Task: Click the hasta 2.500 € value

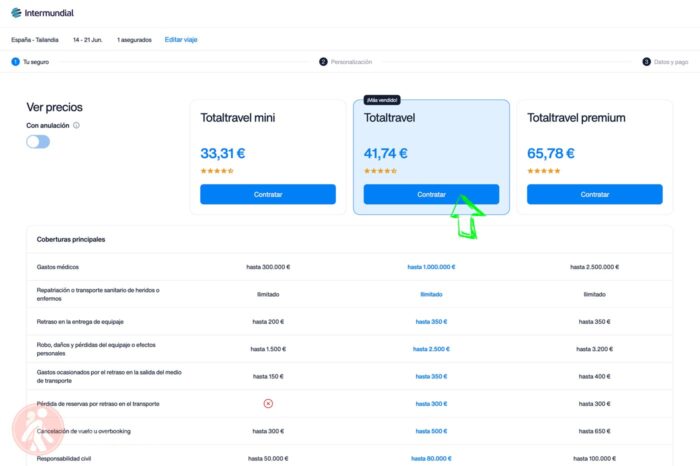Action: (431, 349)
